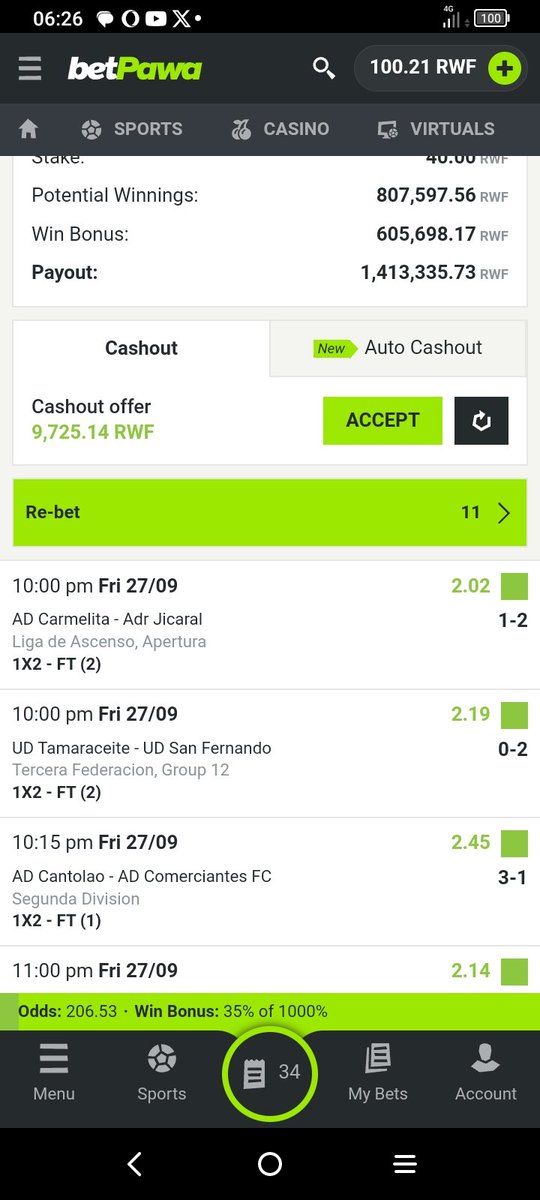The height and width of the screenshot is (1200, 540).
Task: Tap green status square for AD Carmelita
Action: pos(514,586)
